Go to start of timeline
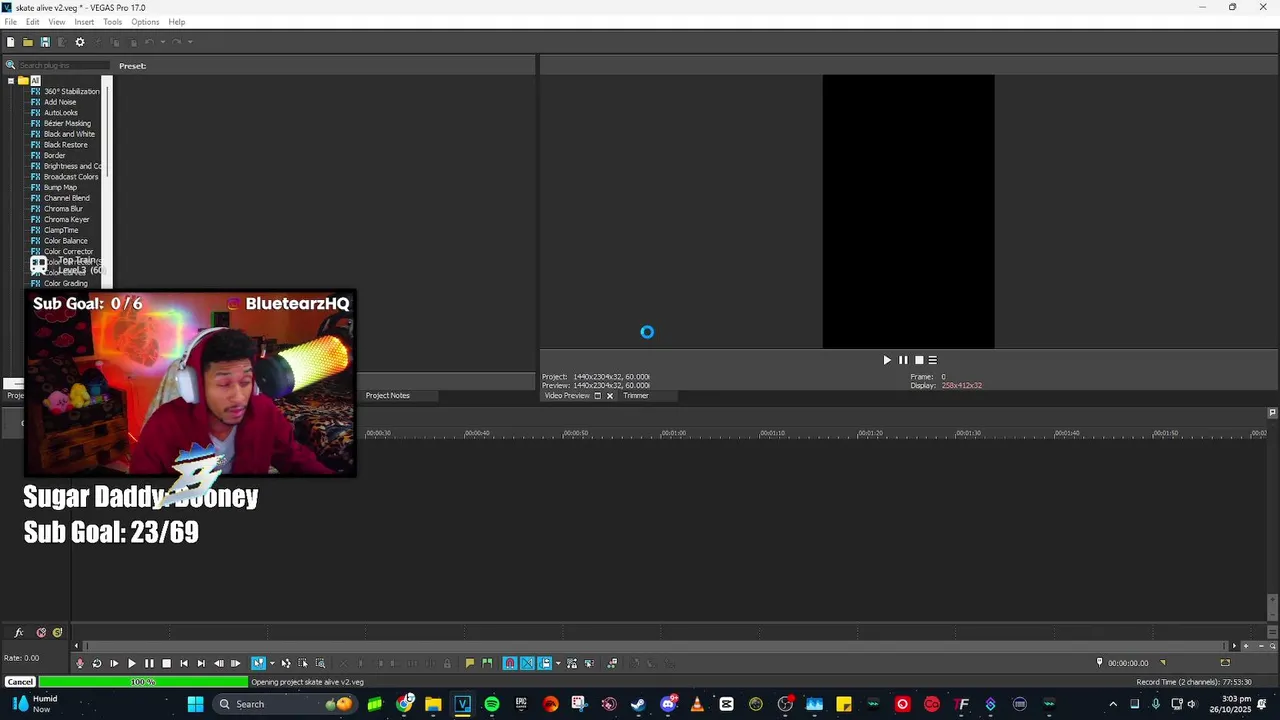The image size is (1280, 720). tap(183, 663)
